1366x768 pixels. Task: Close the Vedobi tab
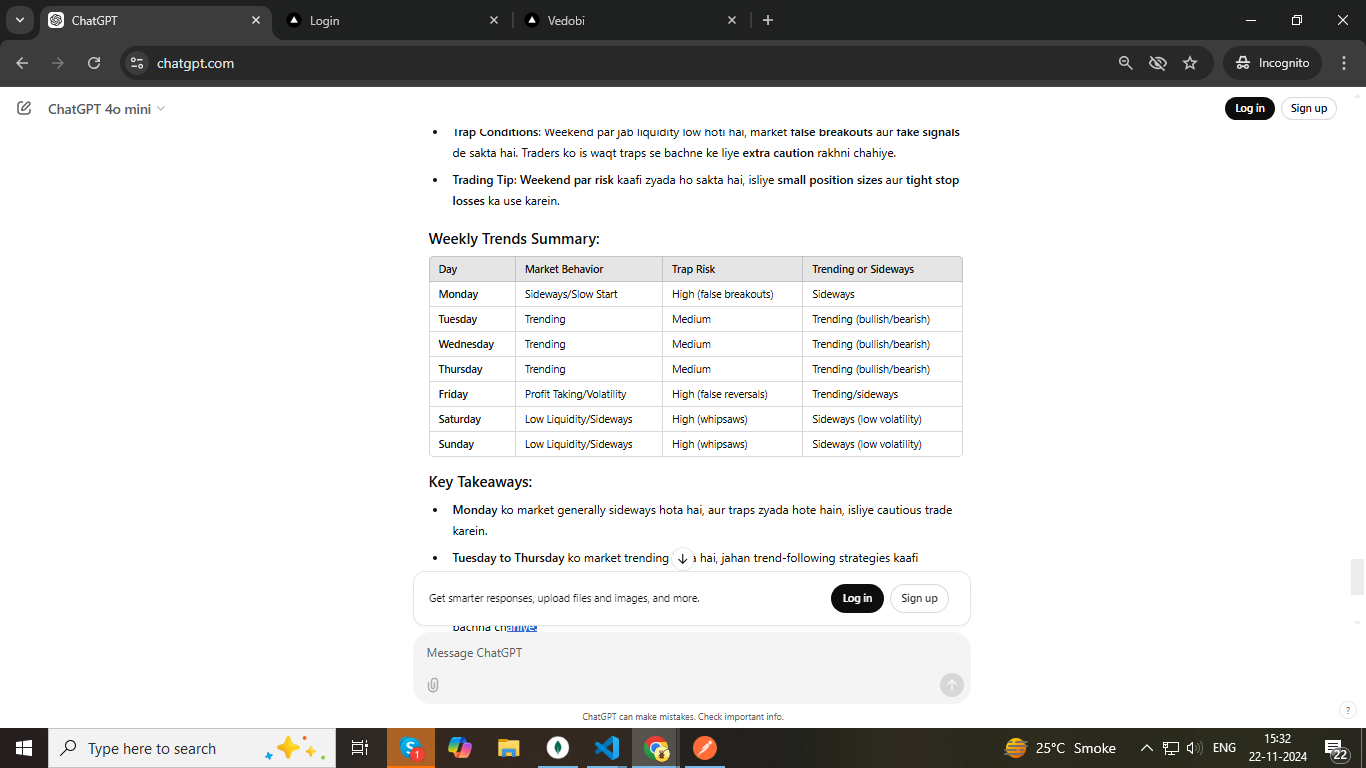point(732,20)
